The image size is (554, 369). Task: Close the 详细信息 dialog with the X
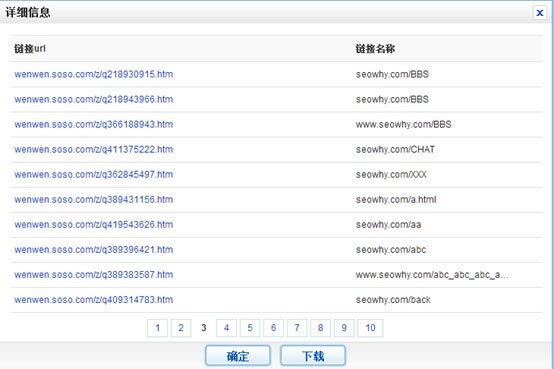540,13
